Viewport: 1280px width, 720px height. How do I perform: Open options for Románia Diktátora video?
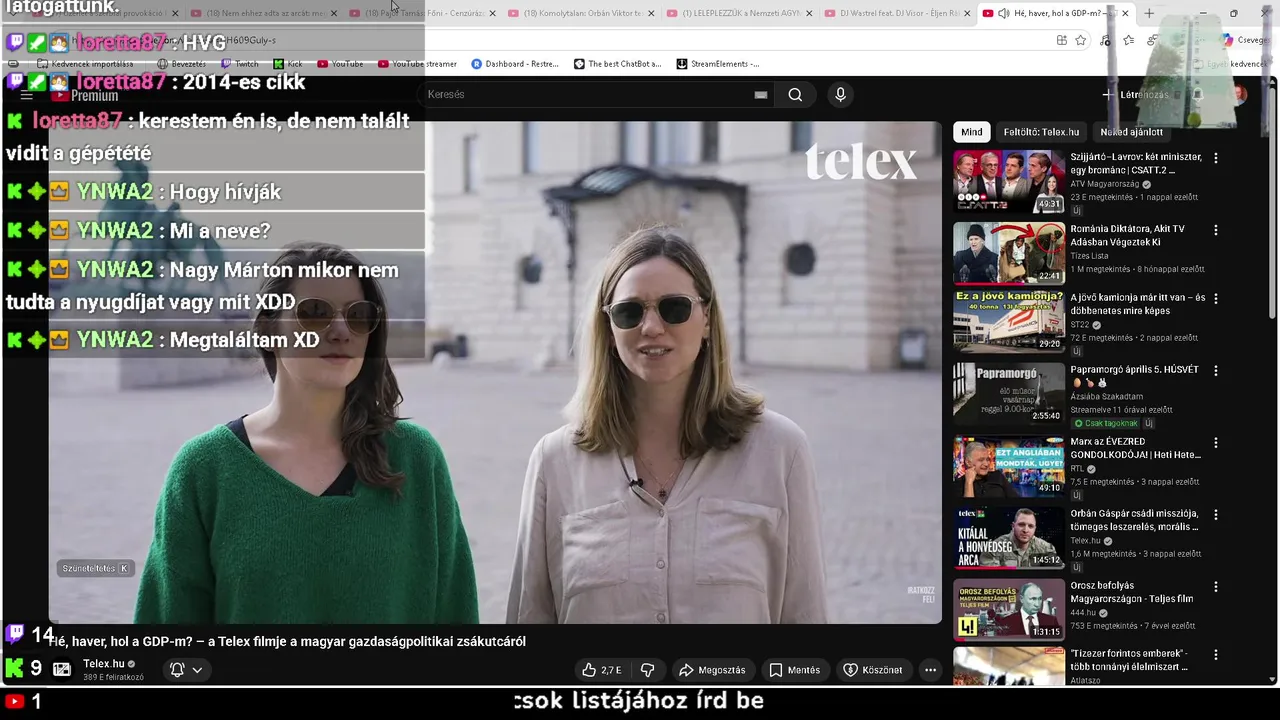1216,230
